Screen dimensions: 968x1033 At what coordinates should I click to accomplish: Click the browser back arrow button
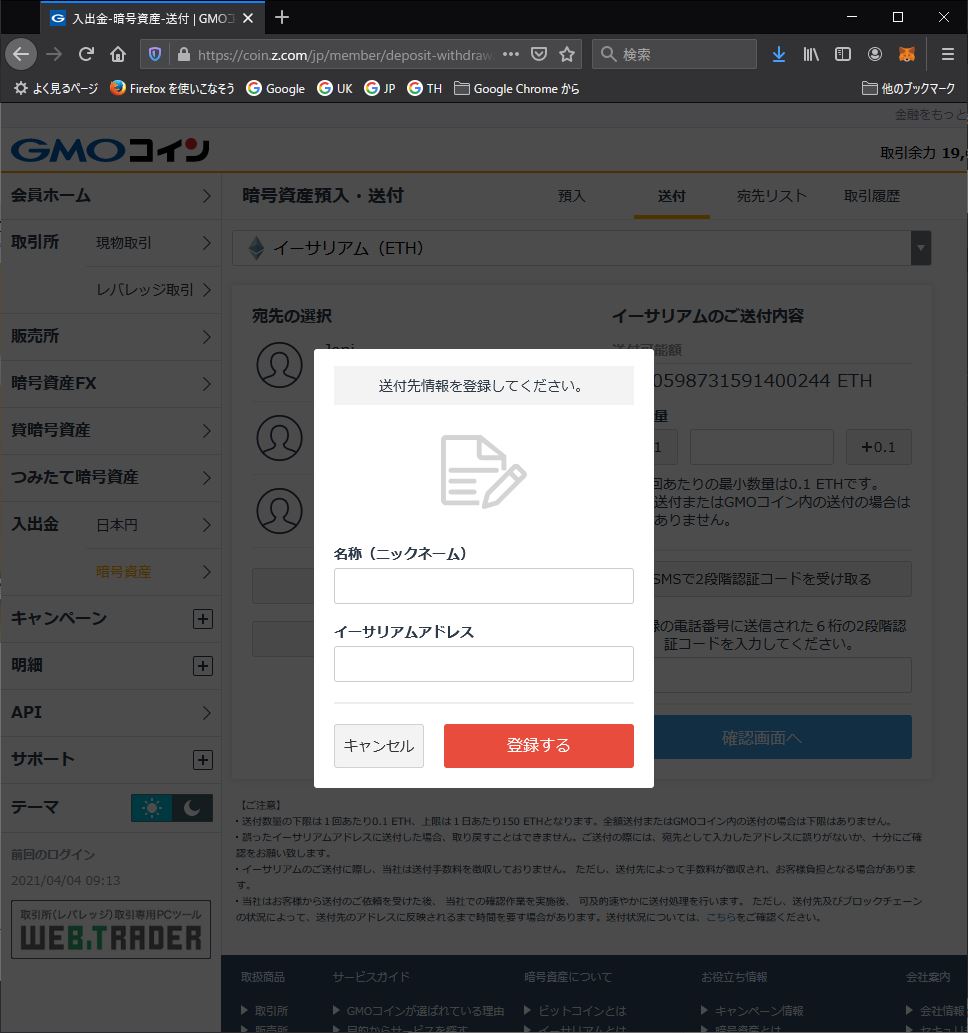[x=21, y=54]
